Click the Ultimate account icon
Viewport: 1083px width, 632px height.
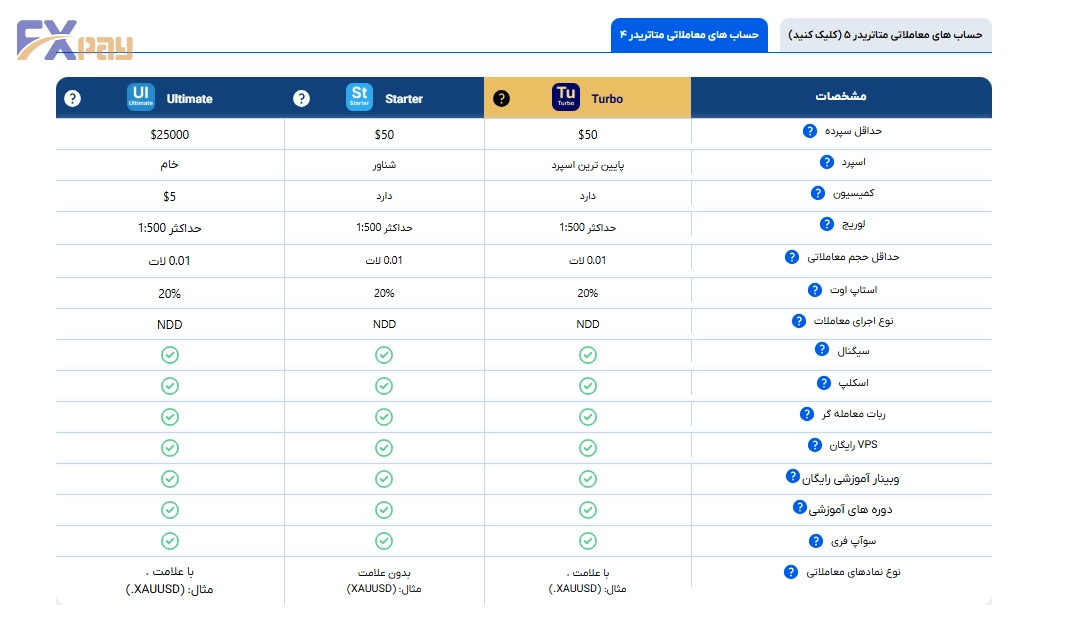(x=141, y=98)
